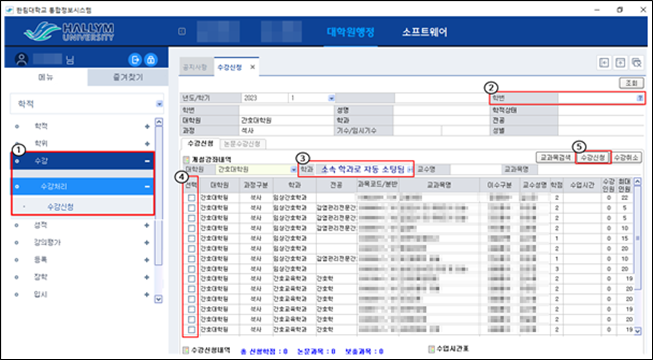Open the 대학원 dropdown set to 간호대학원
Screen dimensions: 654x361
257,170
